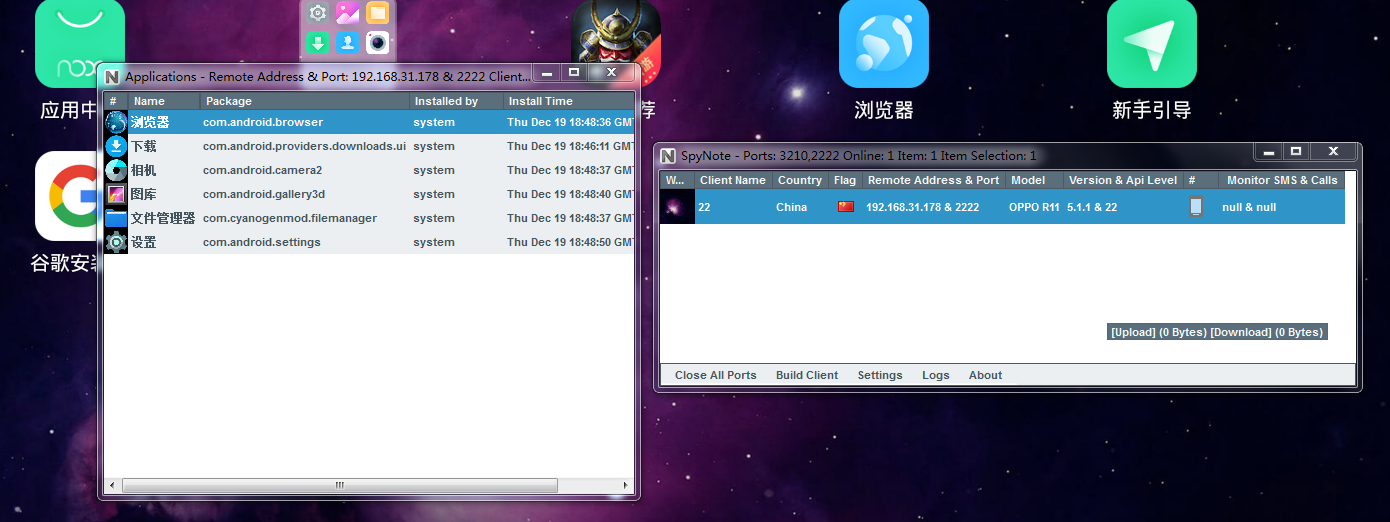This screenshot has height=522, width=1390.
Task: Click the 下载 app name
Action: [x=144, y=146]
